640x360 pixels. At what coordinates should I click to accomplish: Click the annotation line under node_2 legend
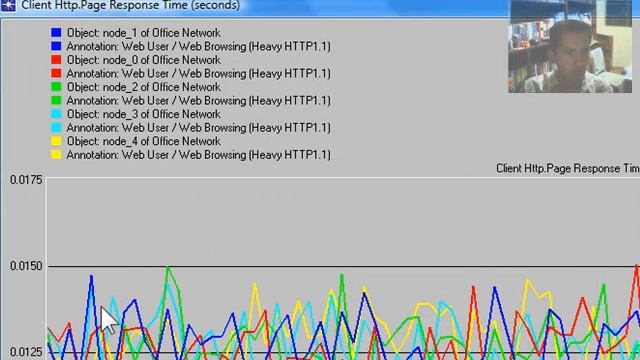coord(198,101)
